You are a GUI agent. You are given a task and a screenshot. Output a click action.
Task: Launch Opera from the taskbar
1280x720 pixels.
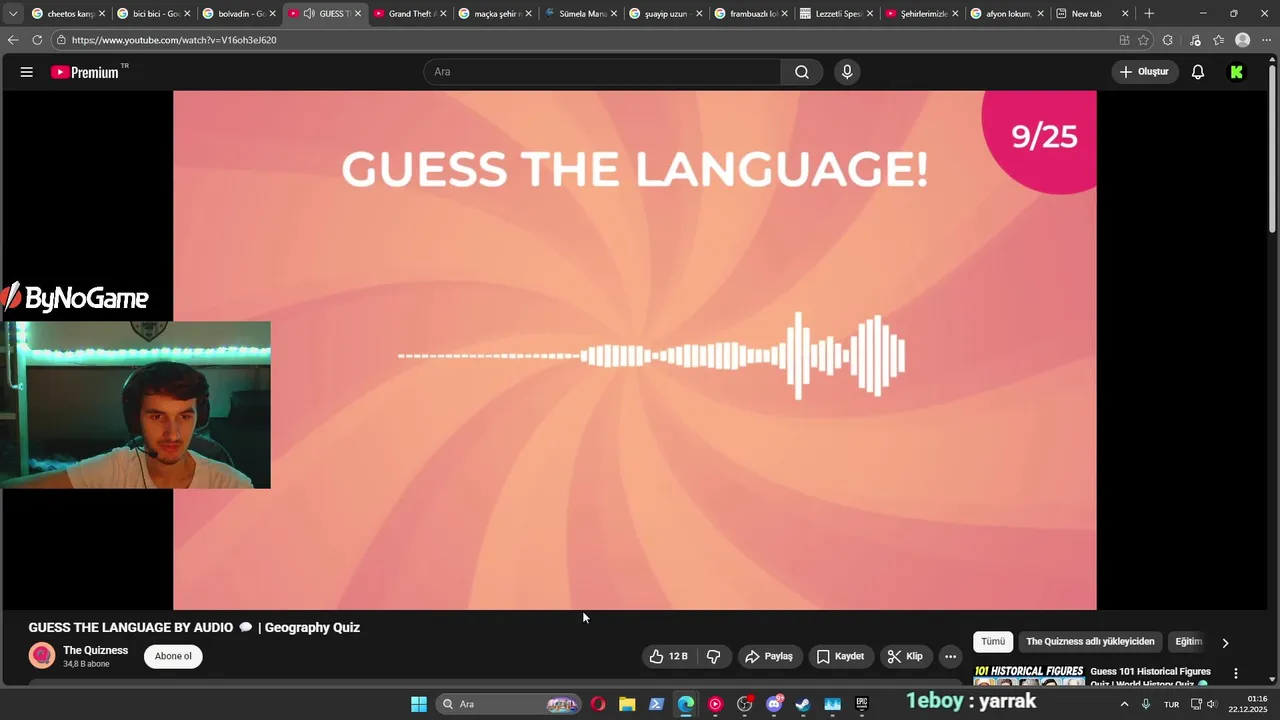[x=598, y=704]
